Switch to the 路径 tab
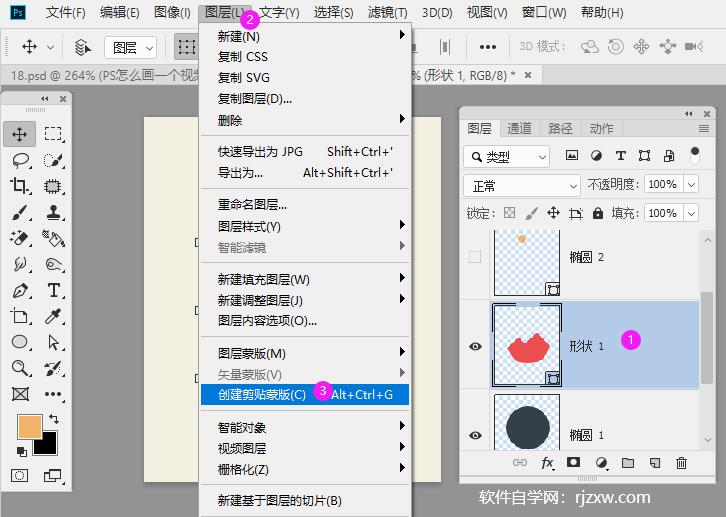Image resolution: width=726 pixels, height=517 pixels. pyautogui.click(x=560, y=128)
